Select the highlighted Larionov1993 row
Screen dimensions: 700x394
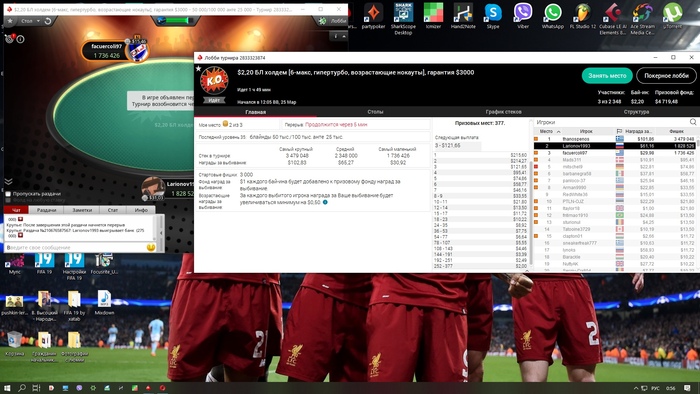[615, 146]
